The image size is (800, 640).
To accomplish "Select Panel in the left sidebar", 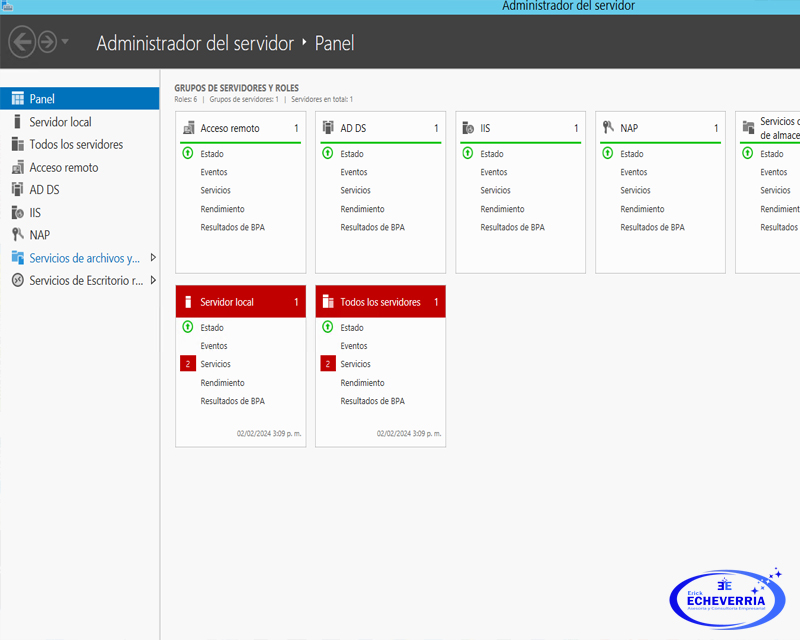I will point(42,99).
